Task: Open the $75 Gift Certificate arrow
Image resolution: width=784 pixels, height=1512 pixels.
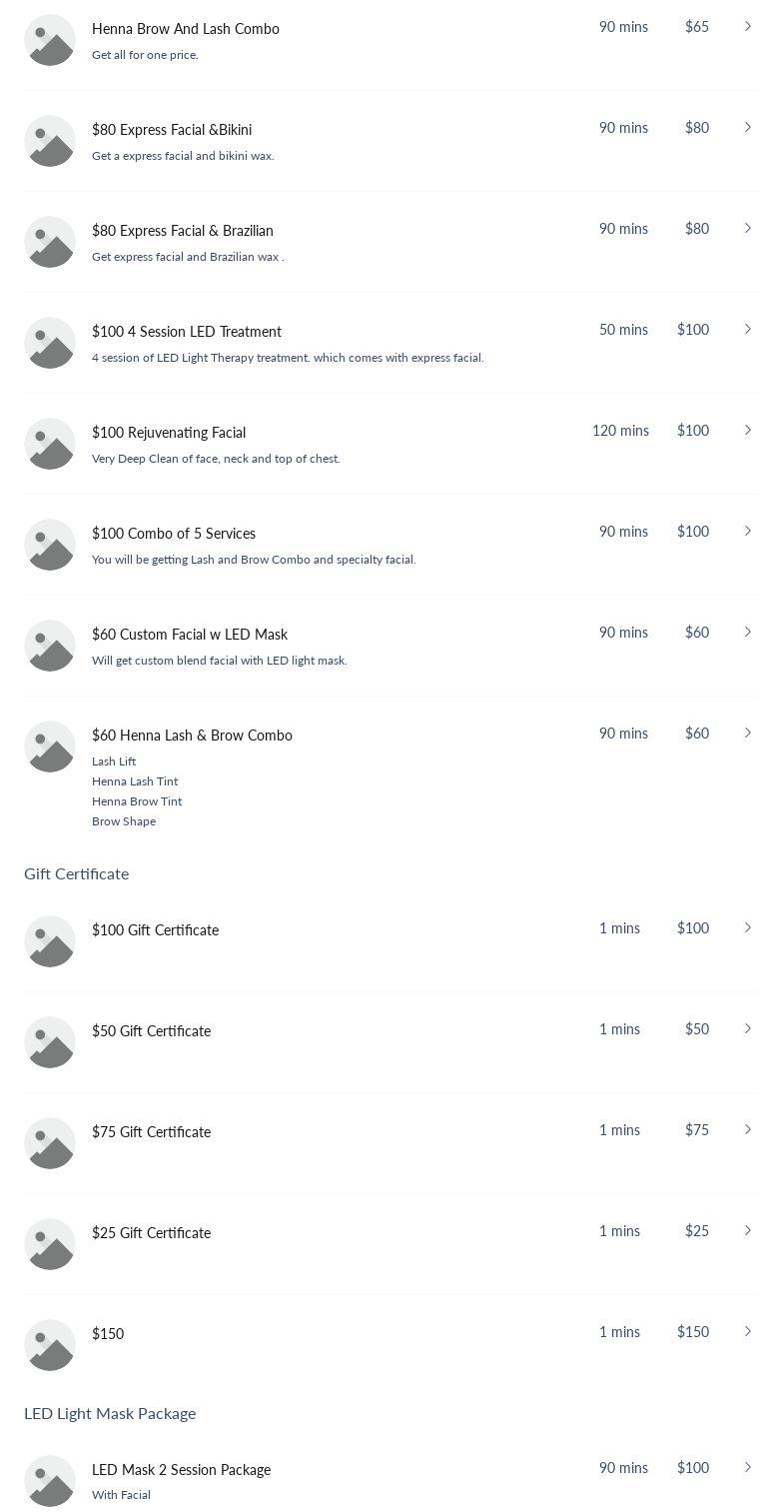Action: [747, 1130]
